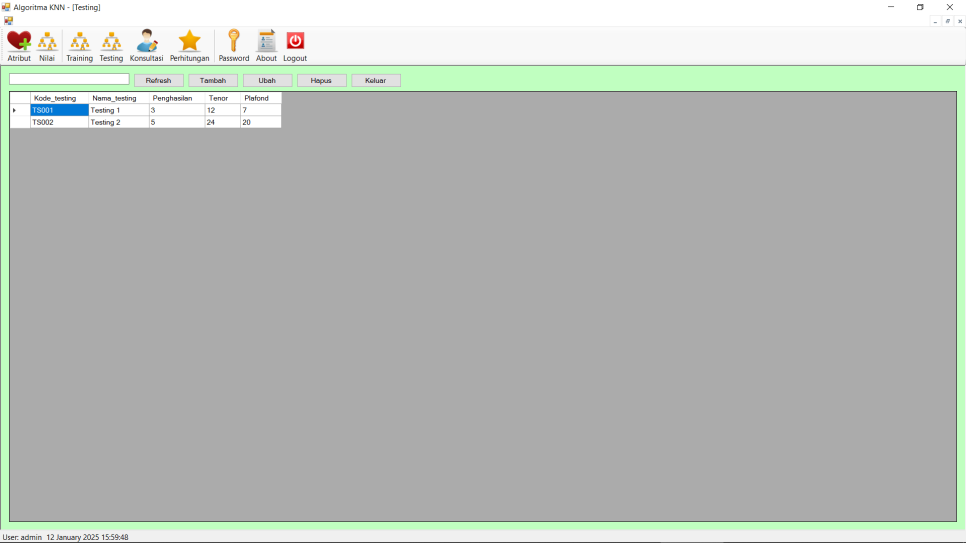This screenshot has width=966, height=543.
Task: Focus the search text field
Action: click(69, 80)
